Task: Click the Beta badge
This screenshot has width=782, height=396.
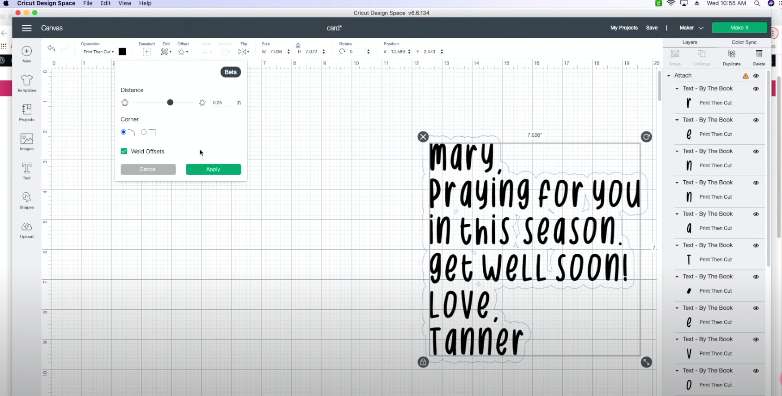Action: click(230, 72)
